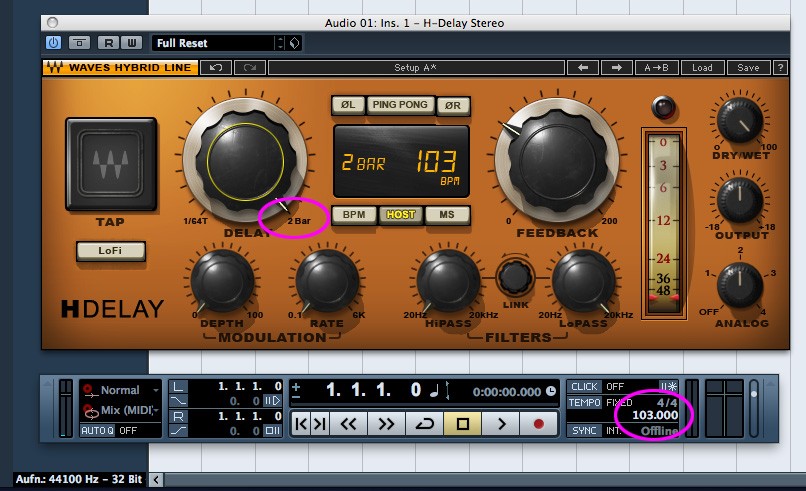Click the 4/4 time signature value

coord(667,403)
